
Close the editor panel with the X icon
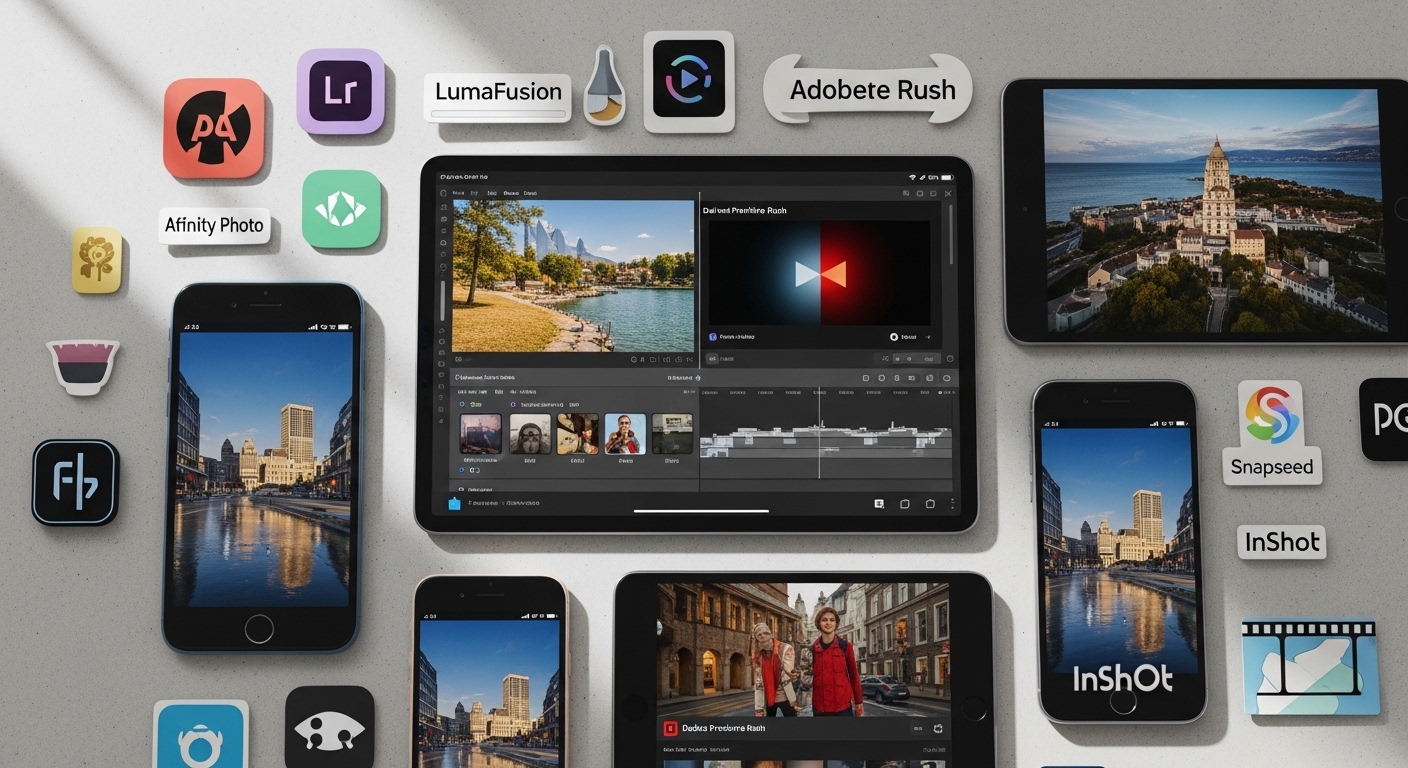pos(949,193)
